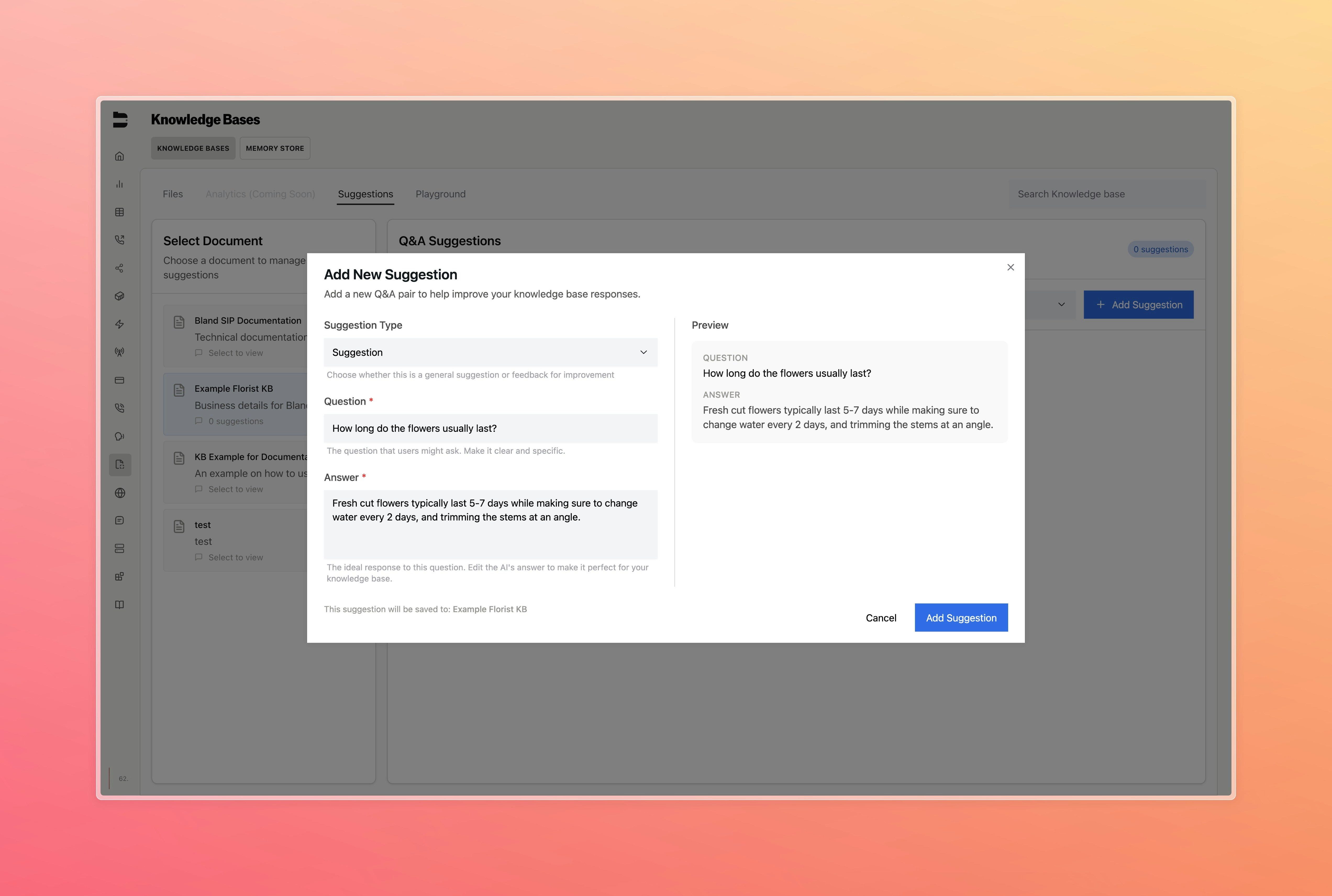This screenshot has width=1332, height=896.
Task: Select the Analytics bar-chart sidebar icon
Action: pyautogui.click(x=119, y=183)
